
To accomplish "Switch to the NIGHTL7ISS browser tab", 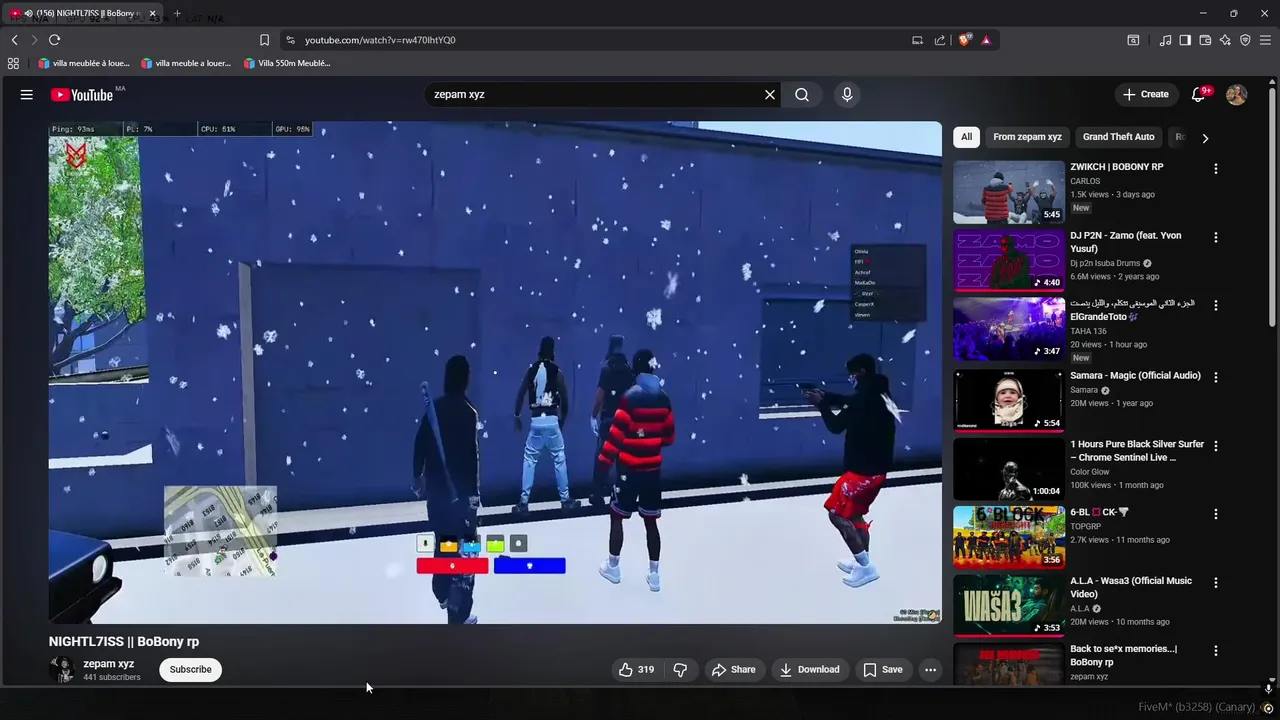I will click(84, 13).
